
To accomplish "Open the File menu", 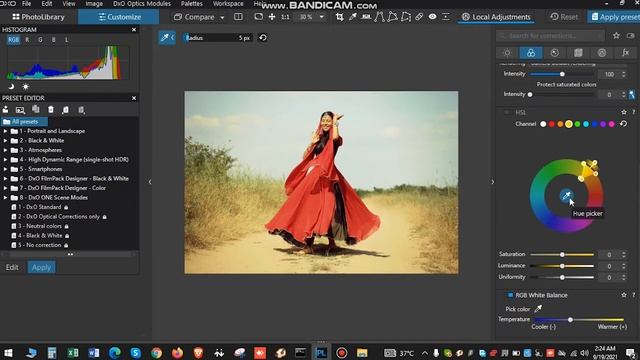I will (27, 4).
